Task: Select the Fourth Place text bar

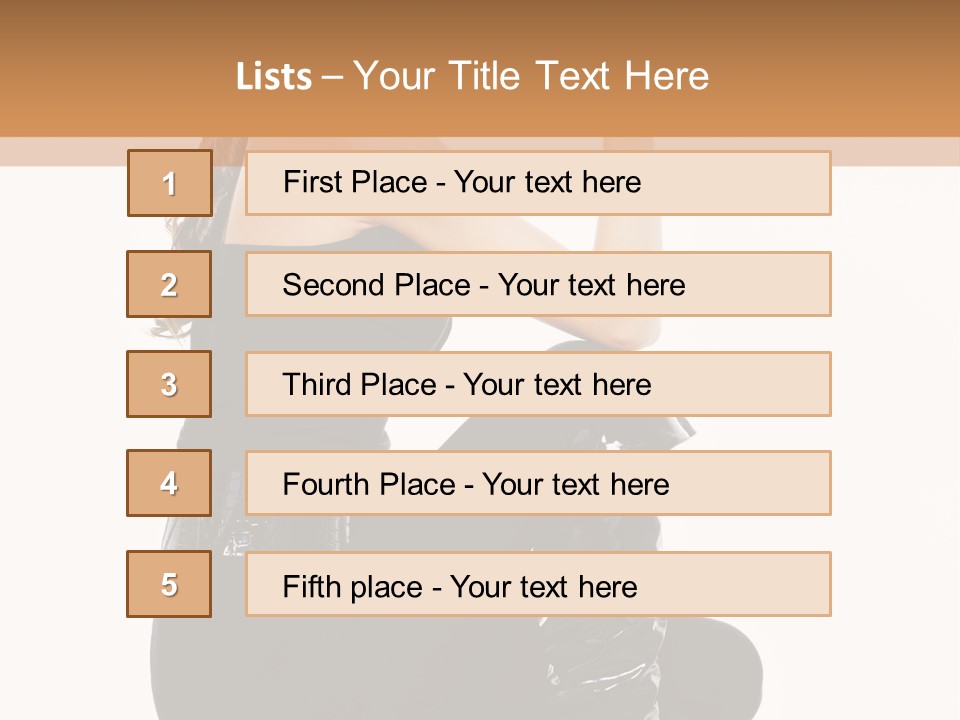Action: (538, 483)
